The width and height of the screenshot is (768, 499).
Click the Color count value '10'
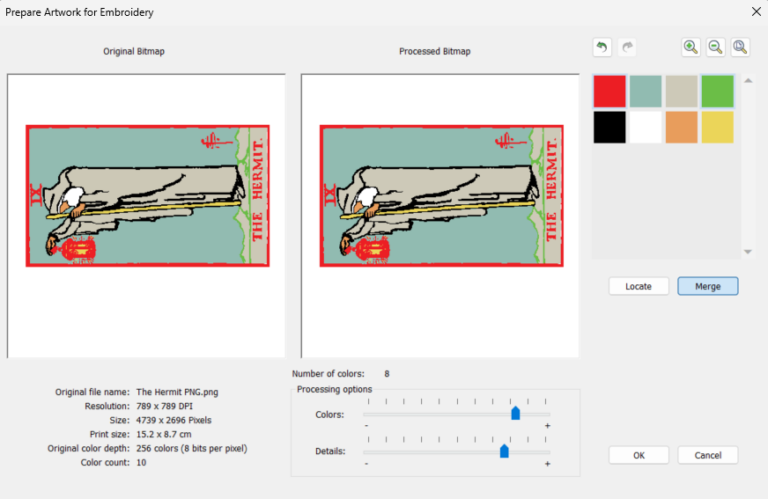(x=141, y=462)
